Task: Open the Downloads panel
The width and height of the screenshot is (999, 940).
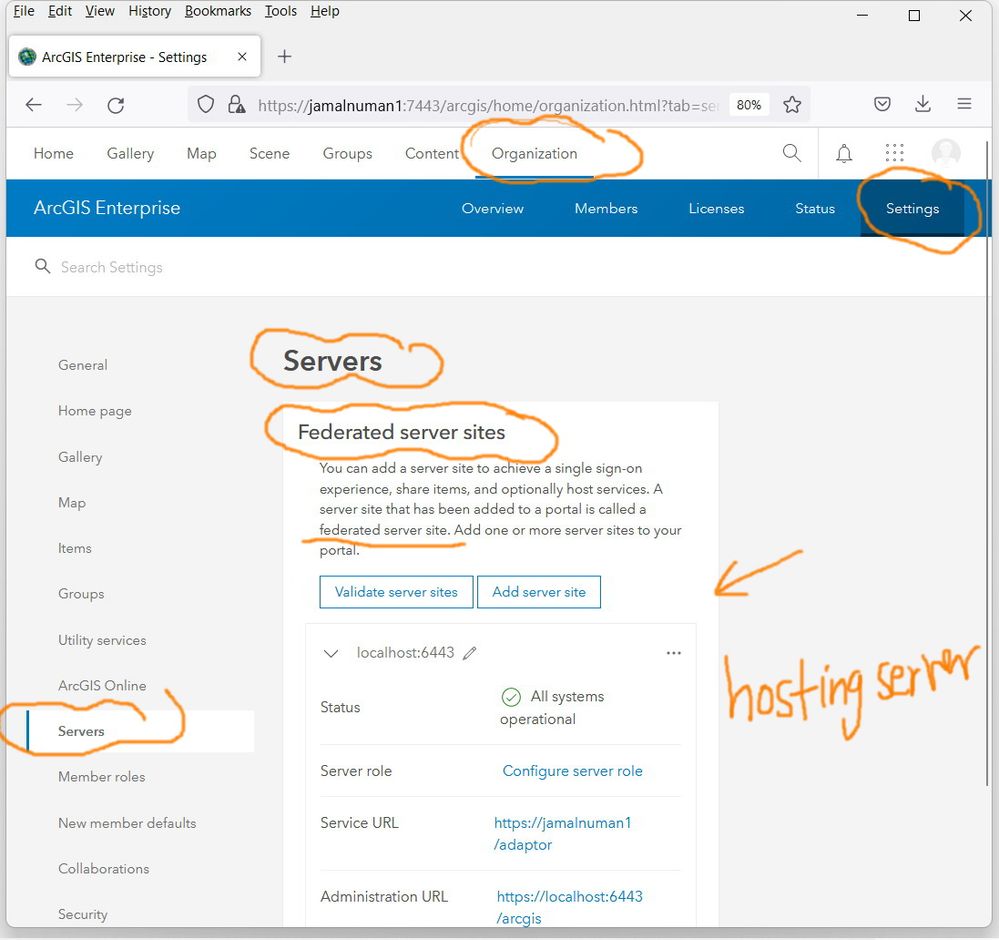Action: pyautogui.click(x=923, y=104)
